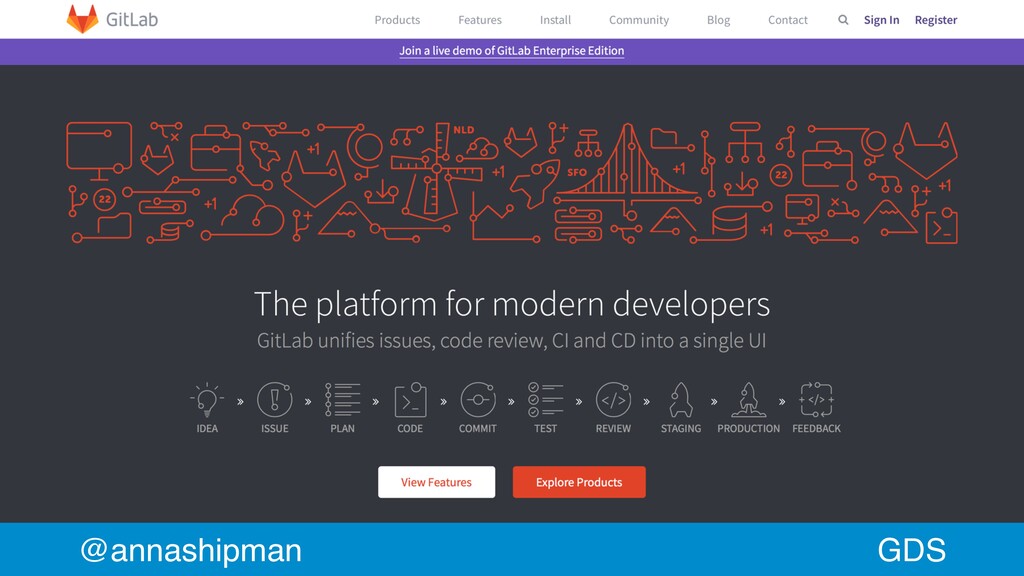Click the Register link
This screenshot has height=576, width=1024.
(936, 20)
